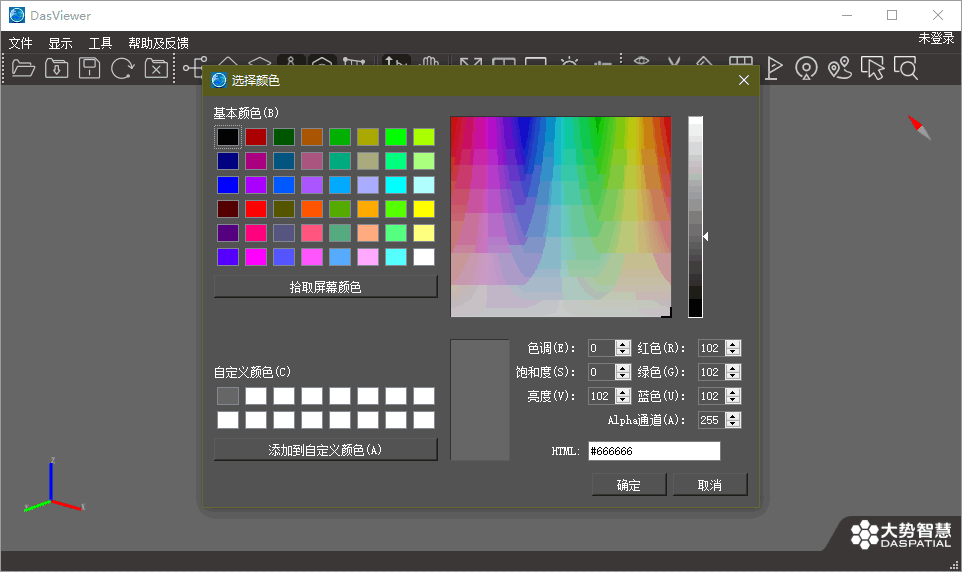Click the close-folder (X folder) toolbar icon
The image size is (962, 572).
point(156,68)
